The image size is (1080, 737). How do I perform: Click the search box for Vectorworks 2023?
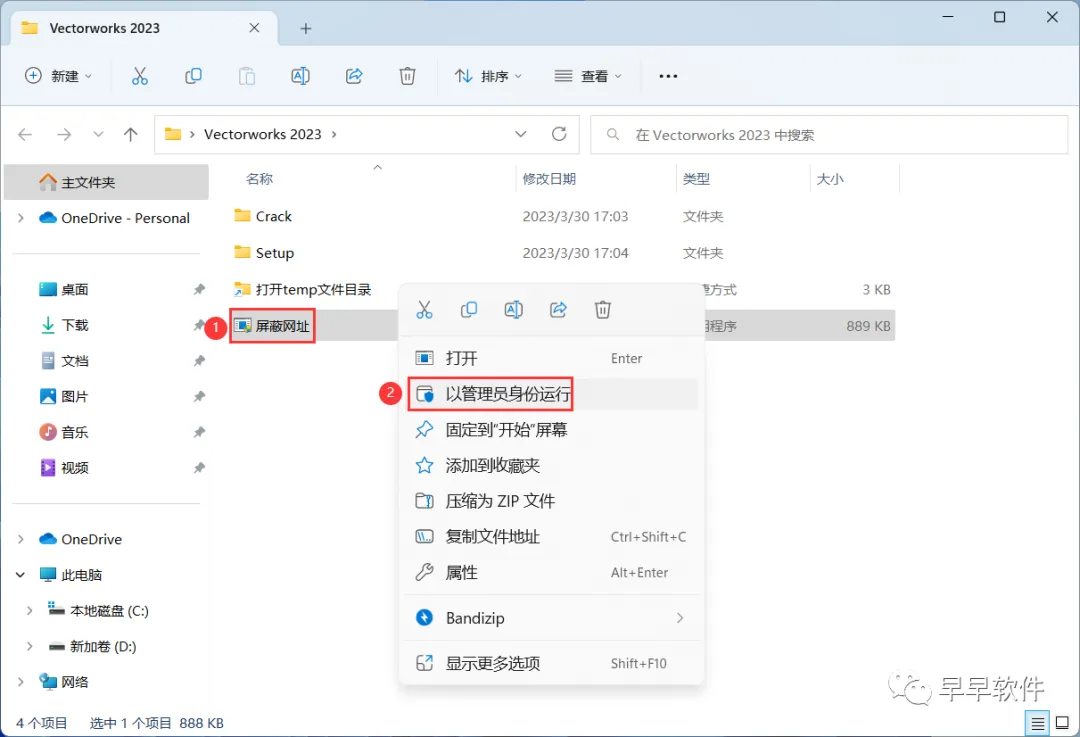[829, 134]
